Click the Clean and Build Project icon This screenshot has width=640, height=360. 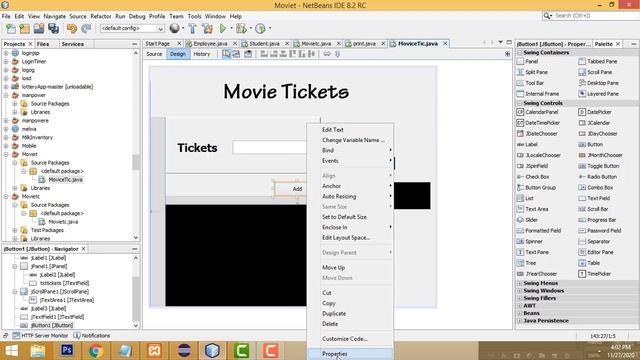207,29
